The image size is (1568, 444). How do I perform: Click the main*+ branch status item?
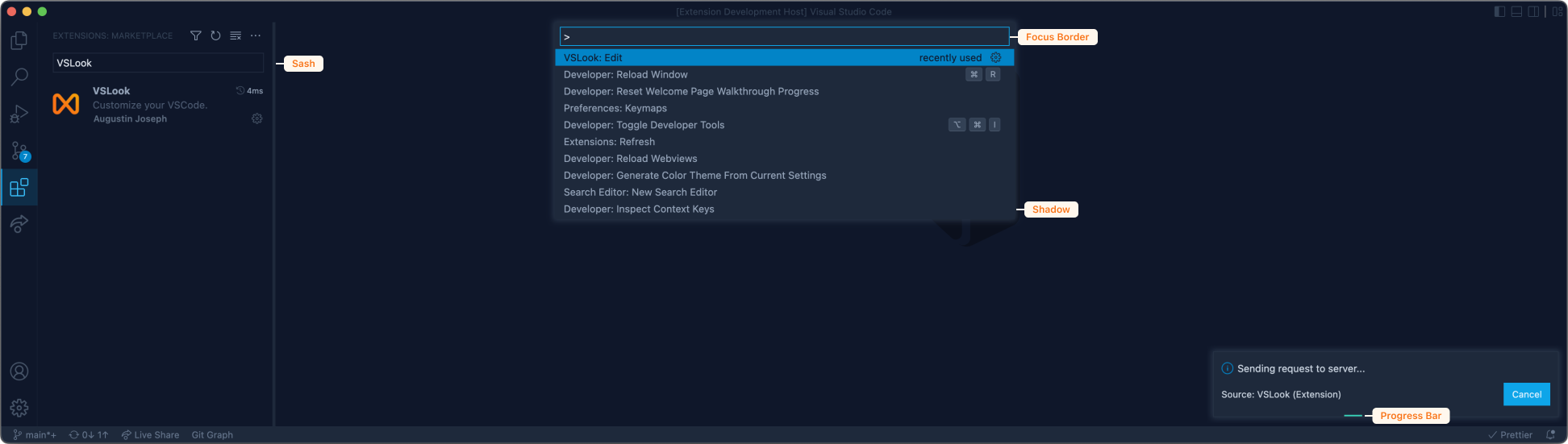click(35, 435)
